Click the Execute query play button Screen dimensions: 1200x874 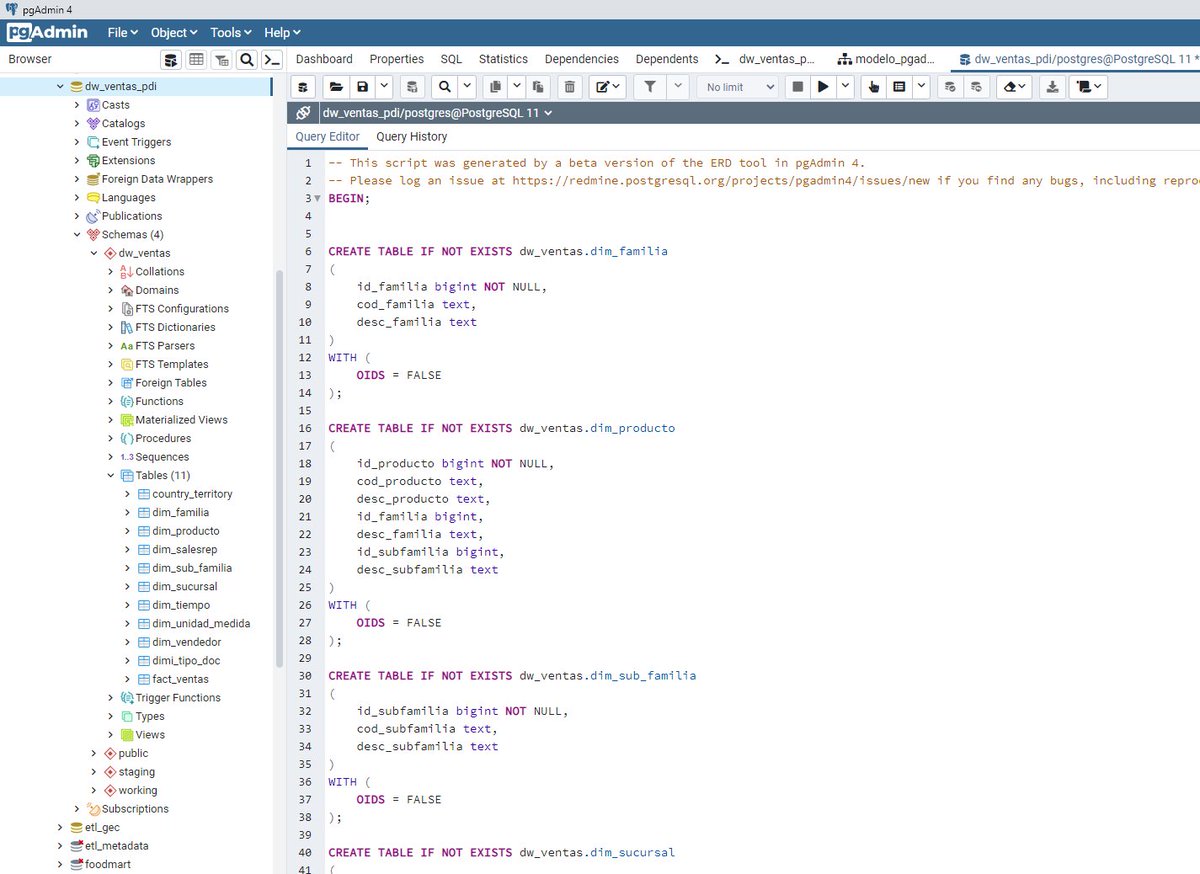(824, 87)
